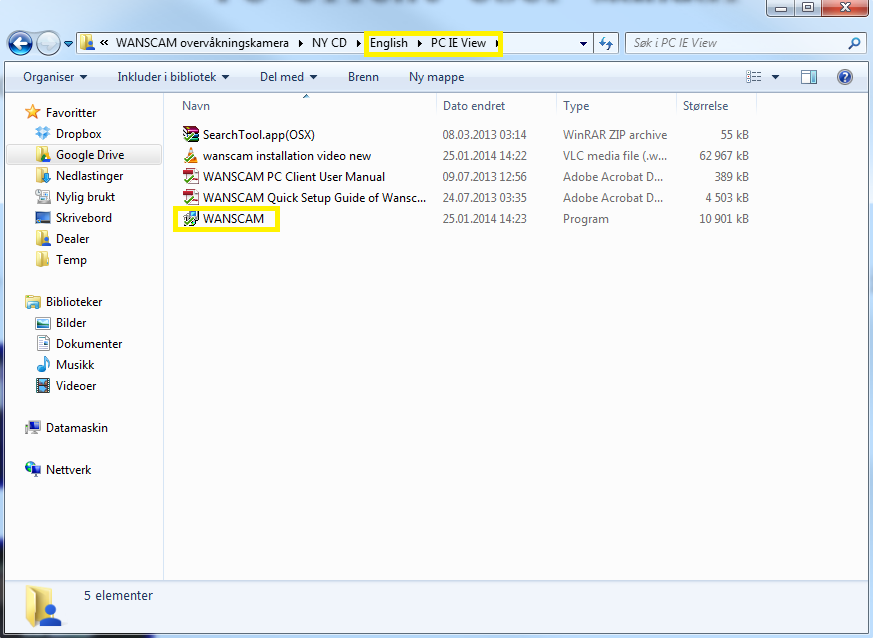The image size is (873, 638).
Task: Toggle the preview pane icon
Action: (808, 77)
